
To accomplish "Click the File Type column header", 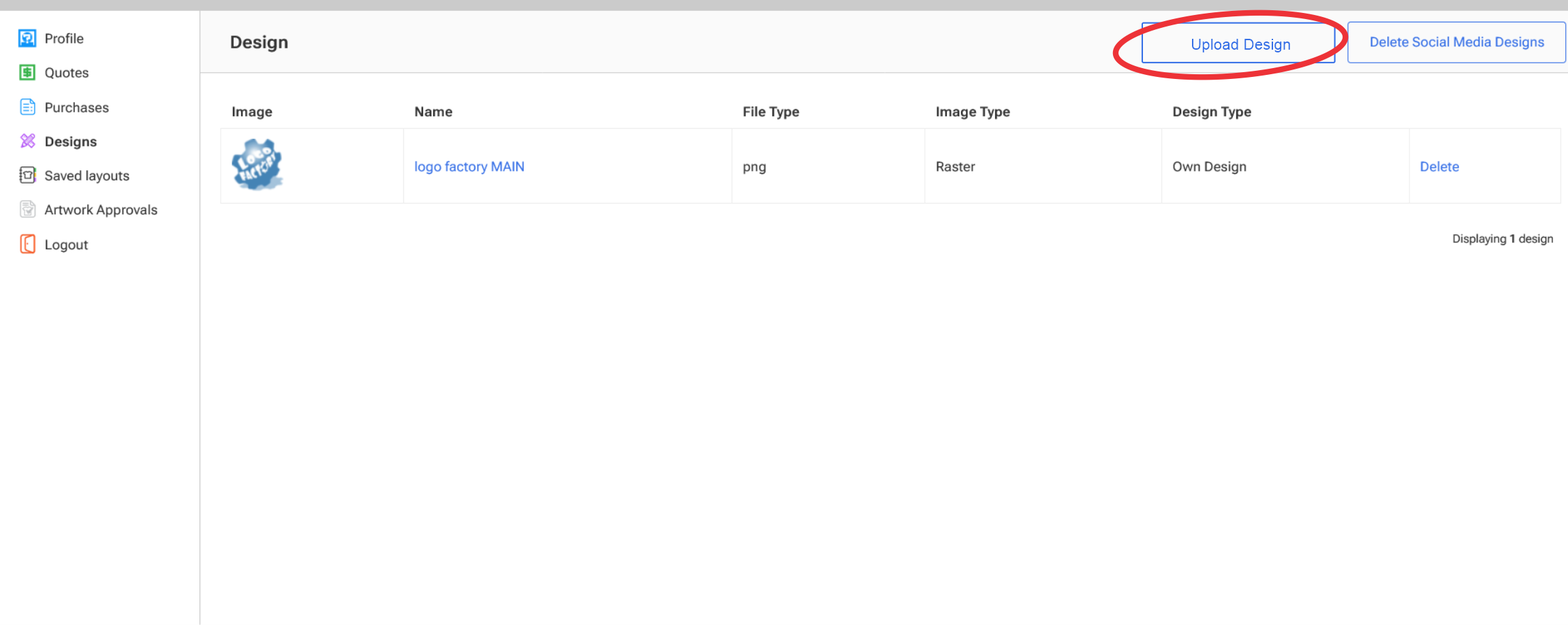I will (770, 112).
